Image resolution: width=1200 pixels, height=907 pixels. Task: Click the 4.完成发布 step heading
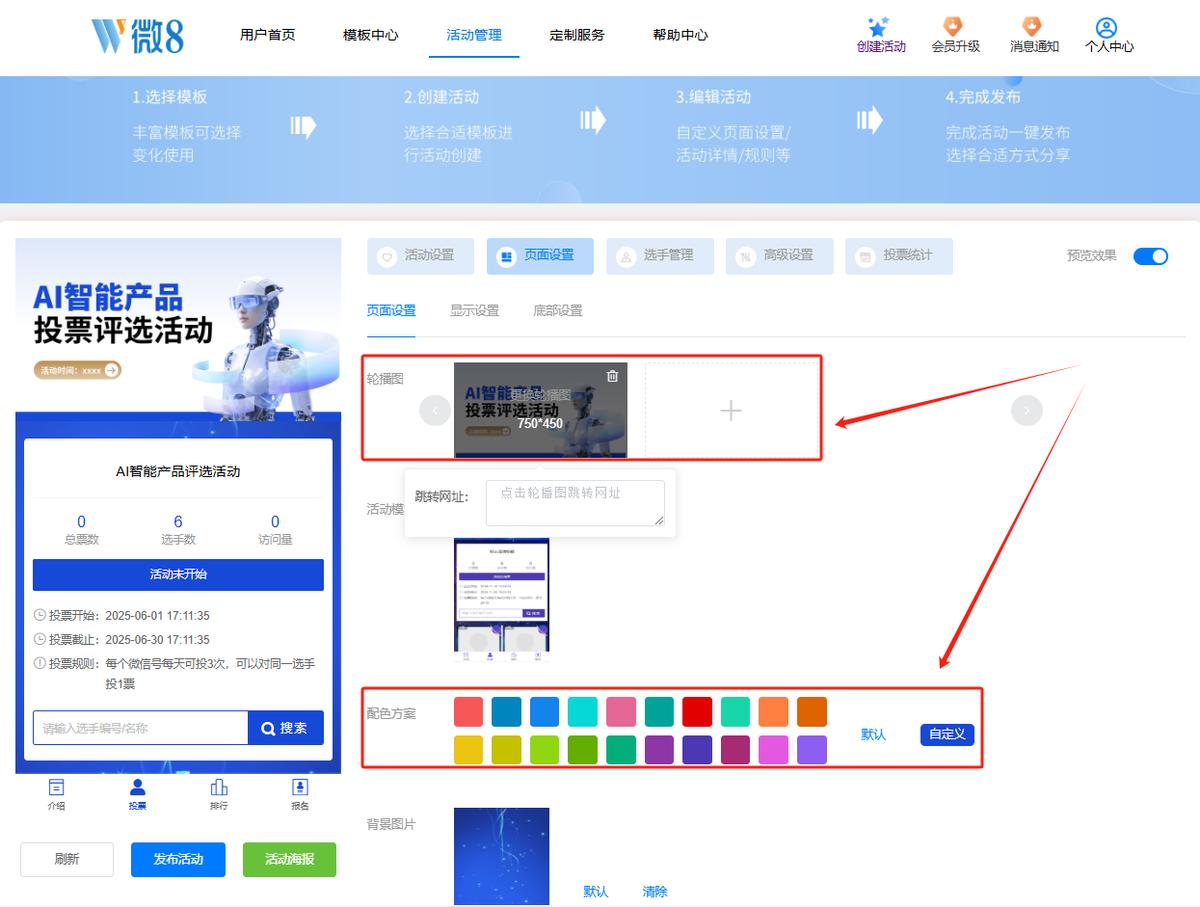tap(983, 97)
